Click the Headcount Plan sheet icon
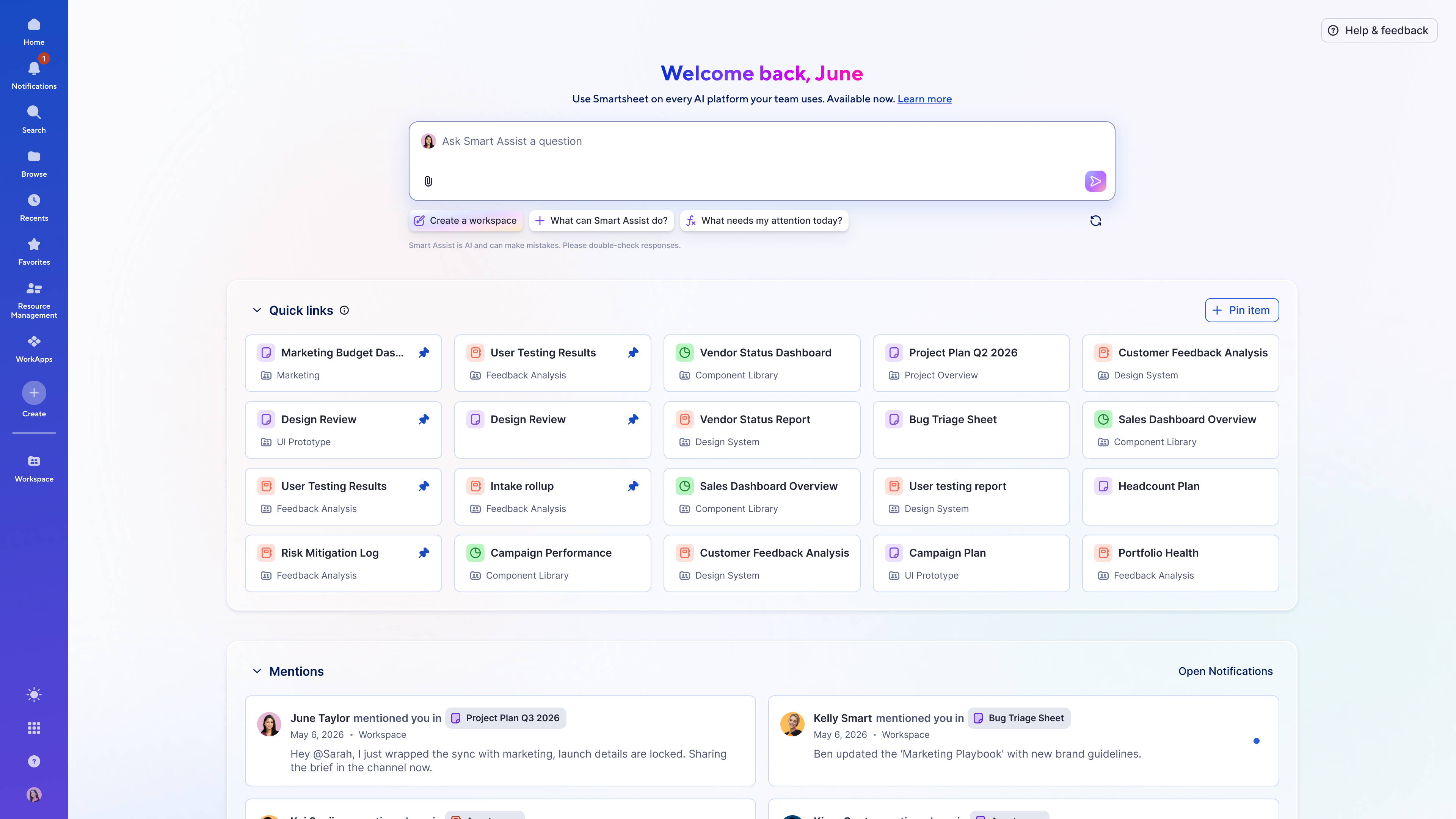The width and height of the screenshot is (1456, 819). pos(1103,486)
